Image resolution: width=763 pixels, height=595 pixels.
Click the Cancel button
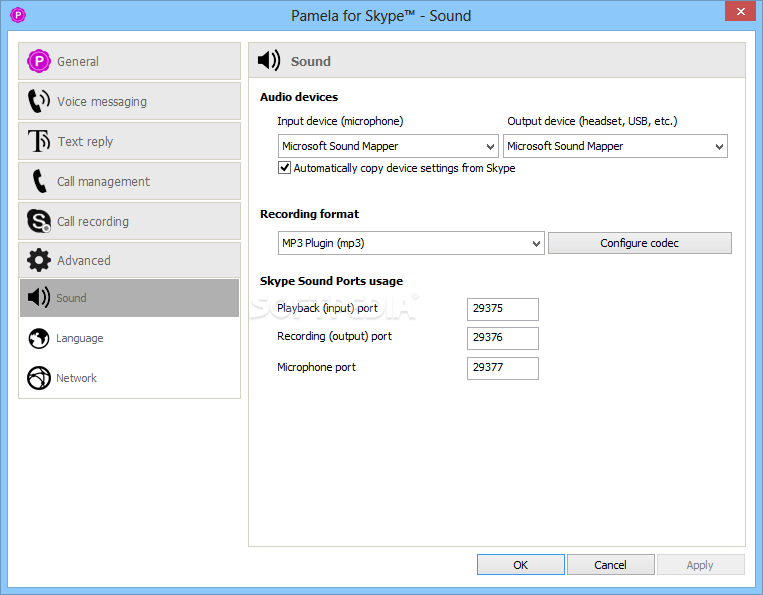point(610,565)
